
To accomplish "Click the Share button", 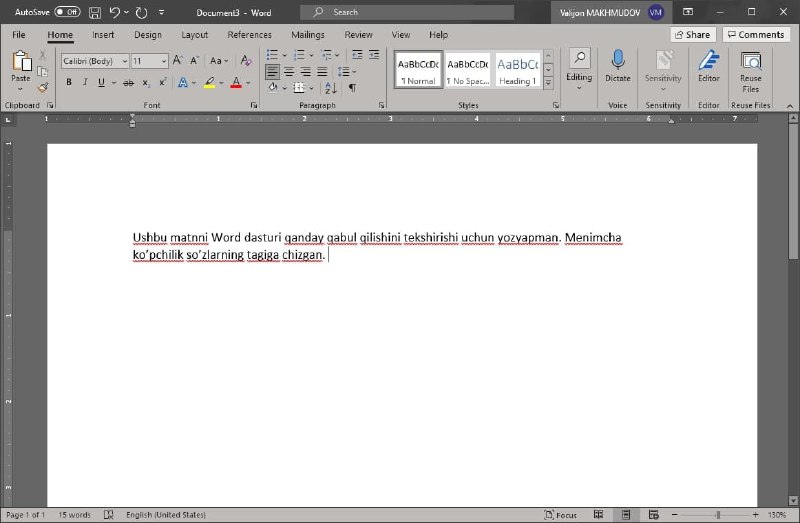I will tap(693, 35).
